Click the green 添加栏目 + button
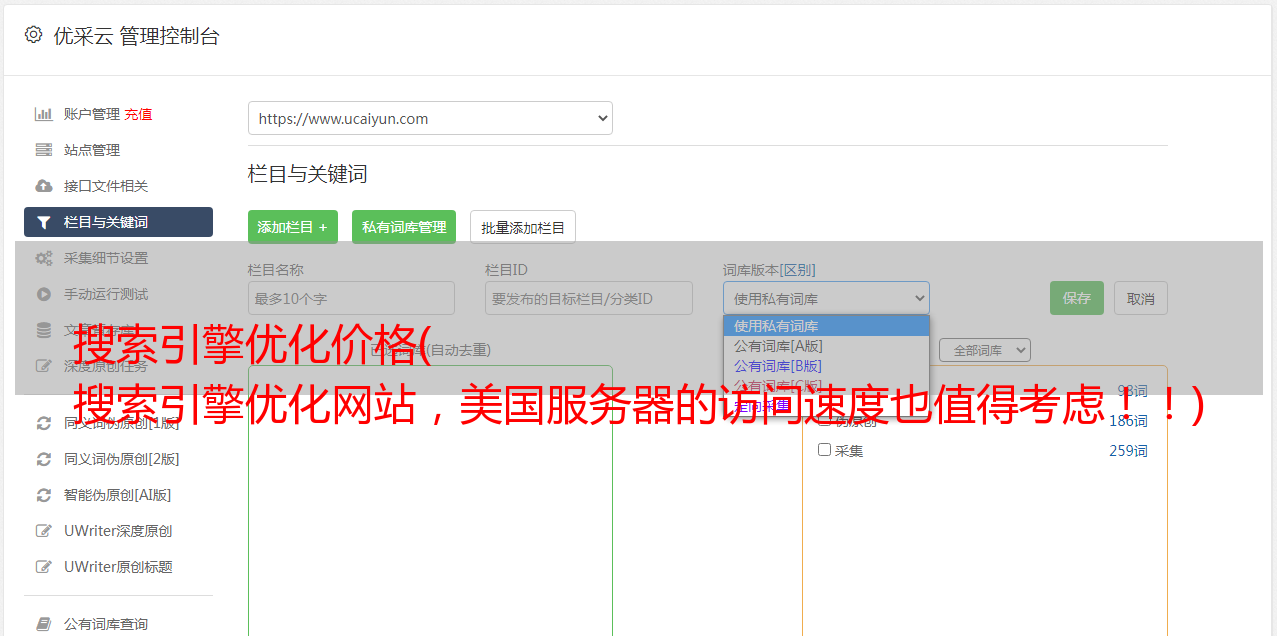The image size is (1277, 636). 293,227
